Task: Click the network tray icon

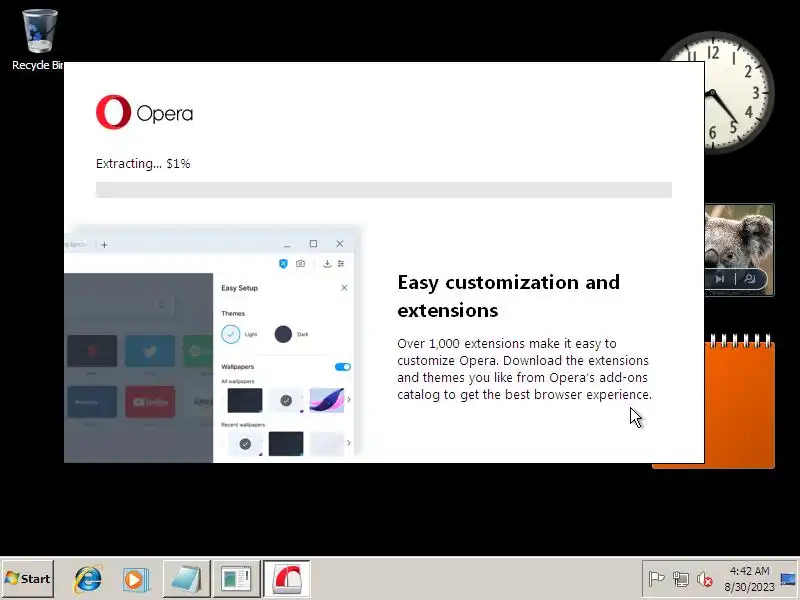Action: pos(681,579)
